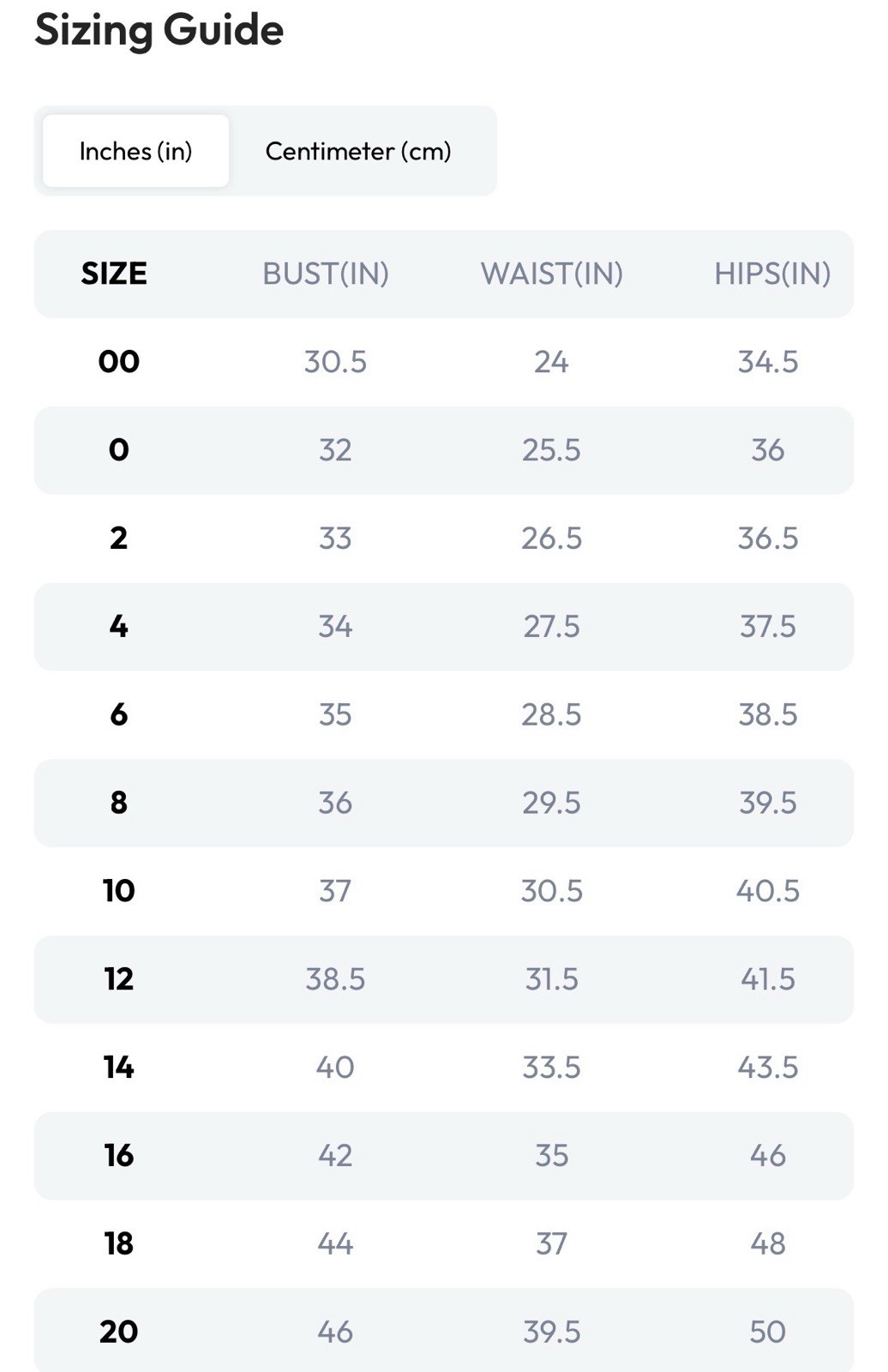888x1372 pixels.
Task: Click the SIZE column header
Action: point(114,274)
